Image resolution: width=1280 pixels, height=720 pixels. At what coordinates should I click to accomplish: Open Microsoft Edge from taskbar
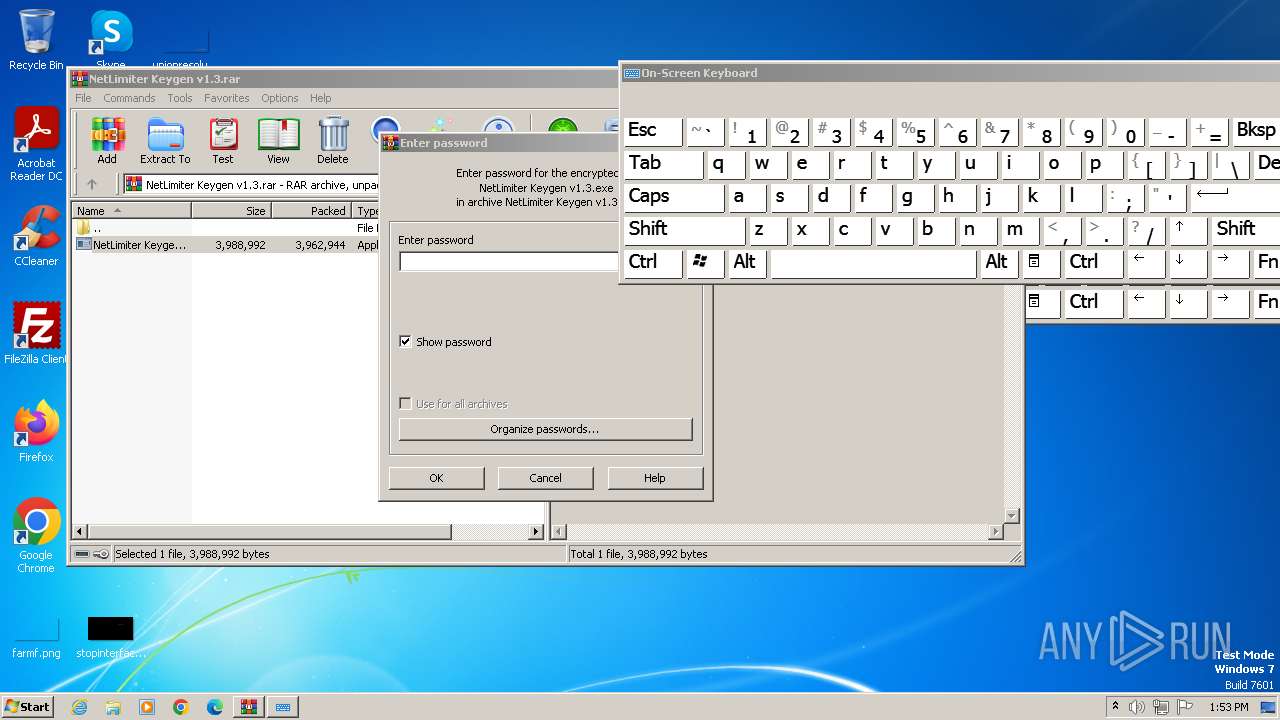click(215, 707)
